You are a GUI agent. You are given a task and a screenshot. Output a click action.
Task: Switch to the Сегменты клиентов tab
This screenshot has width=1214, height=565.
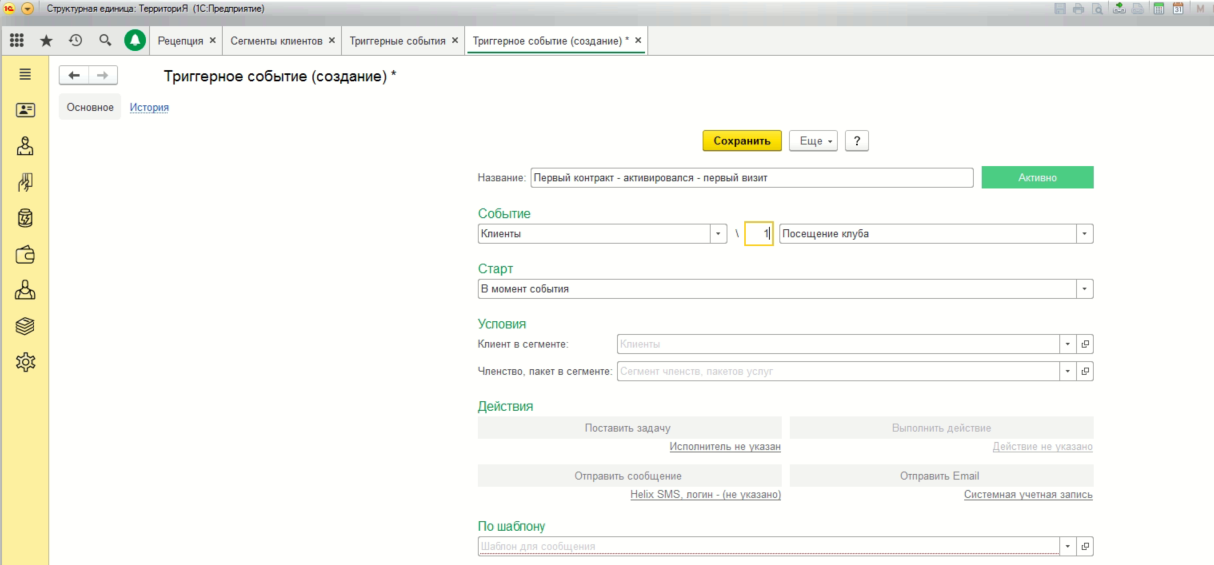[276, 41]
